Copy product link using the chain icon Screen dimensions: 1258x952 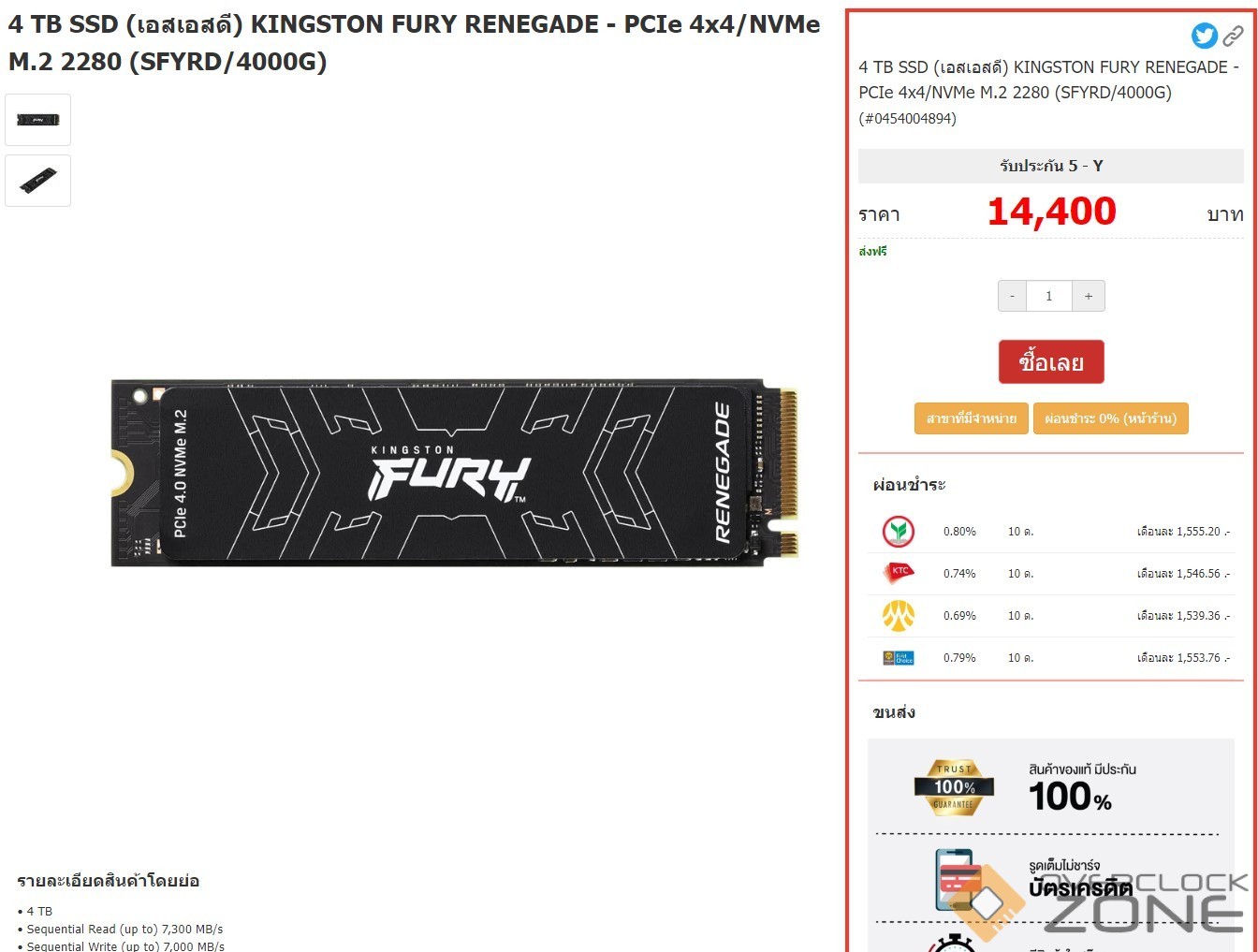(x=1234, y=37)
